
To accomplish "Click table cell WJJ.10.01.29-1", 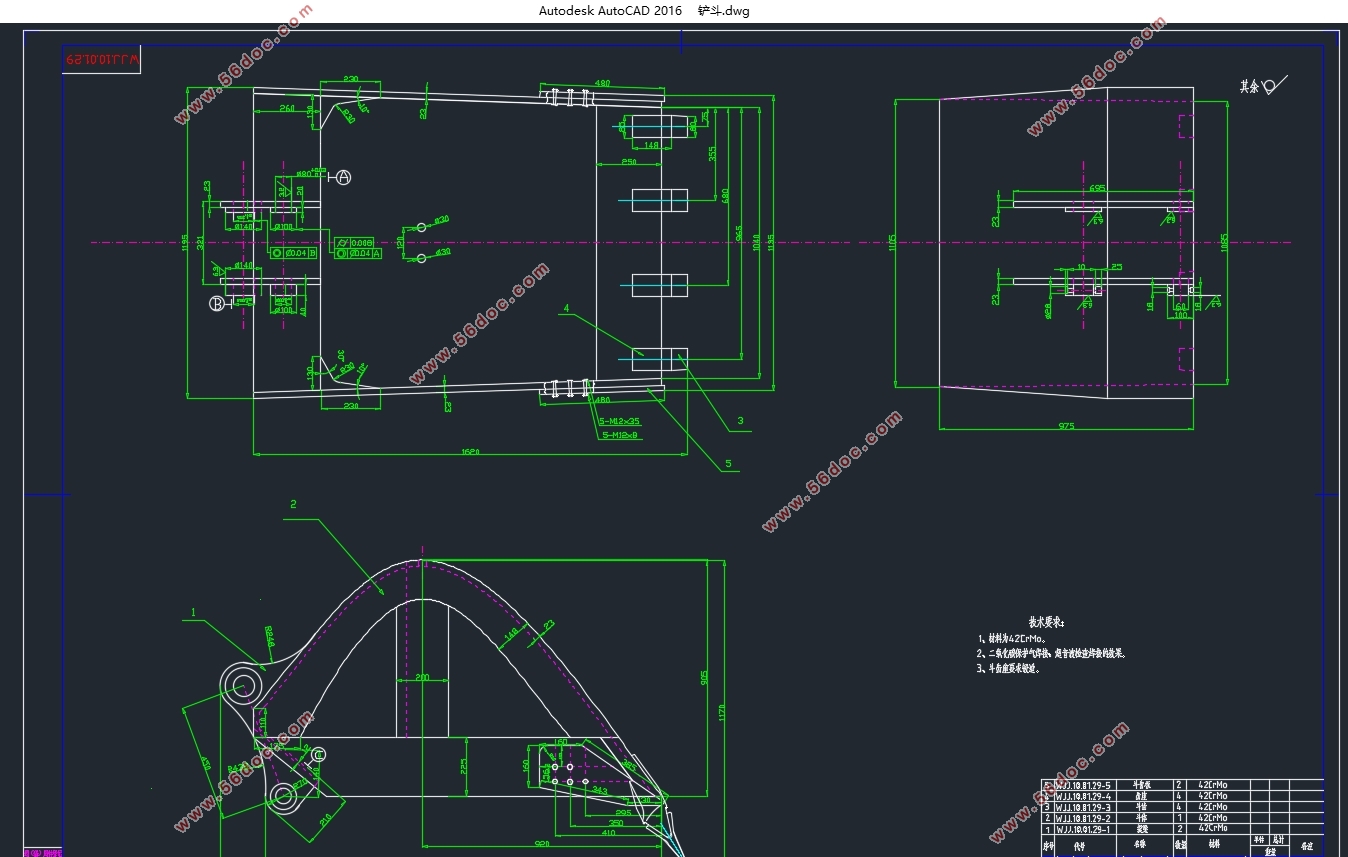I will click(x=1083, y=829).
